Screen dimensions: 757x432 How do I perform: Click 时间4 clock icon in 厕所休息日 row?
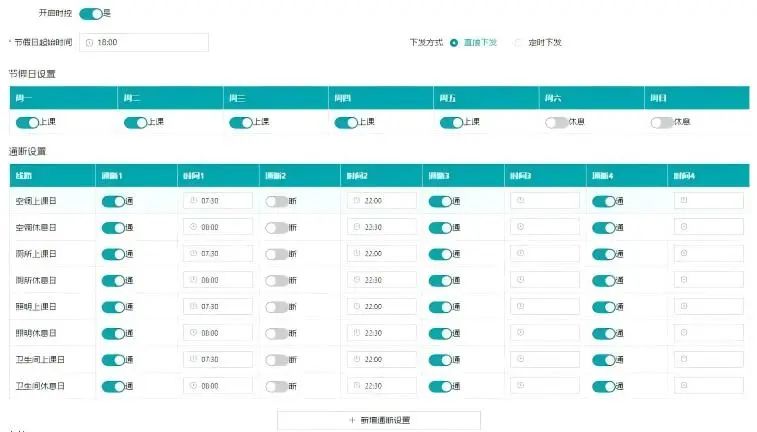tap(684, 280)
